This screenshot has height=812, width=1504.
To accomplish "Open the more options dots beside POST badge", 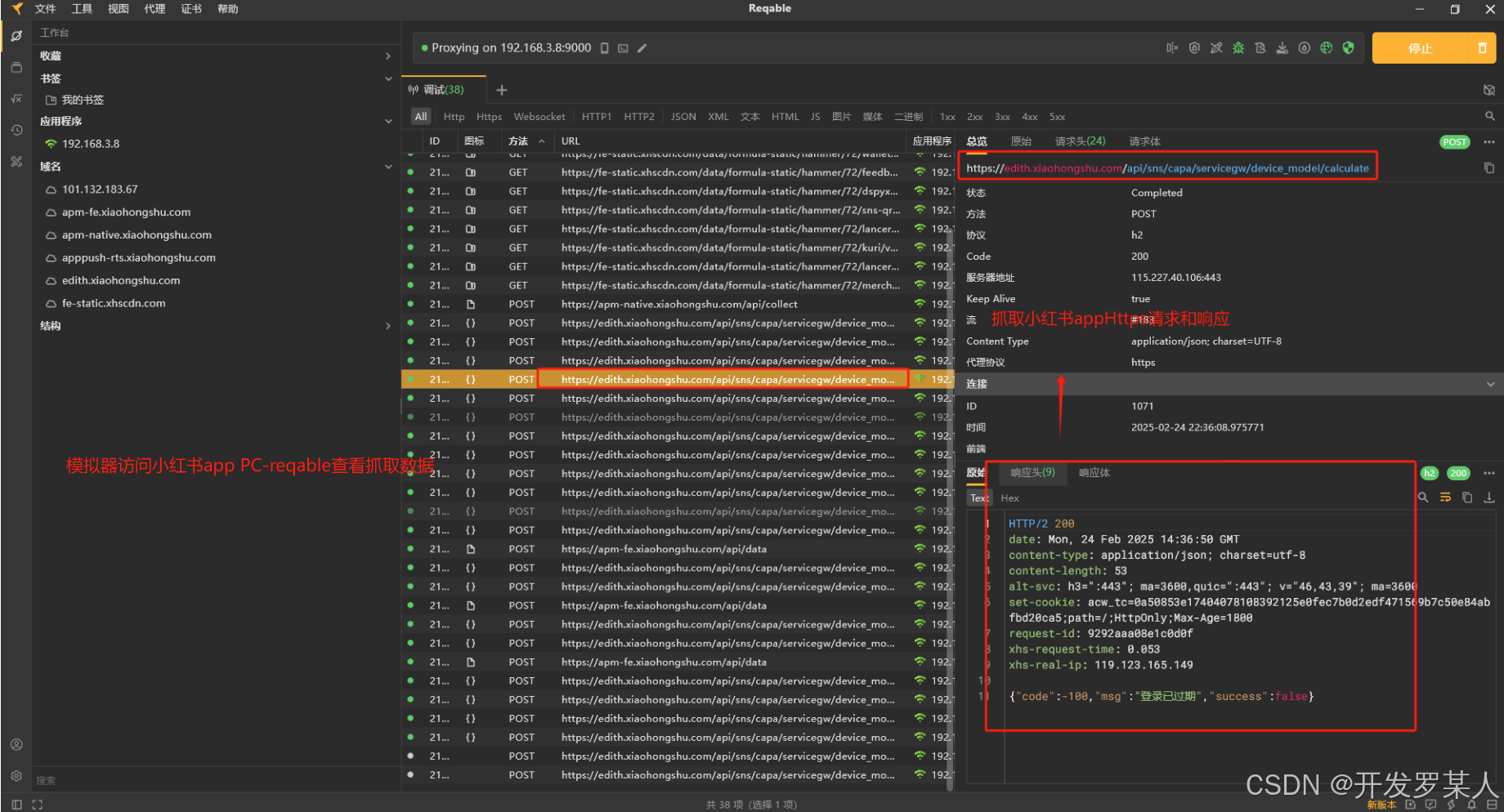I will [1489, 142].
